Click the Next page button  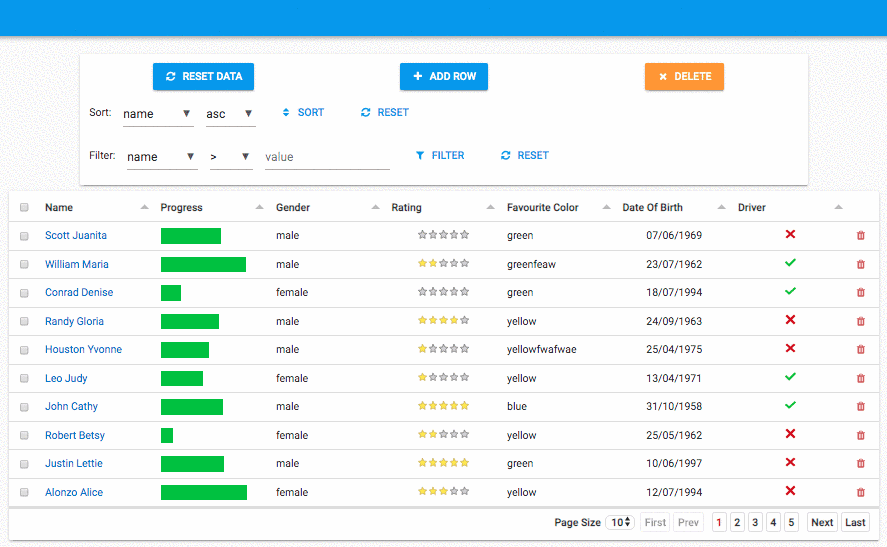pos(822,522)
